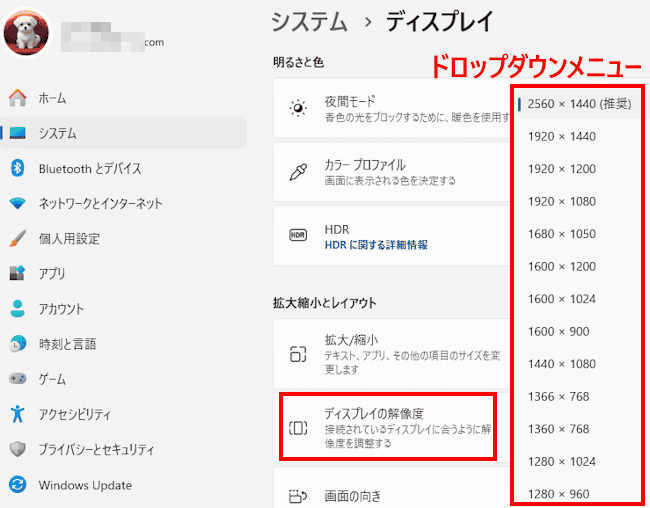Click the Apps icon in sidebar
This screenshot has width=650, height=508.
coord(17,273)
